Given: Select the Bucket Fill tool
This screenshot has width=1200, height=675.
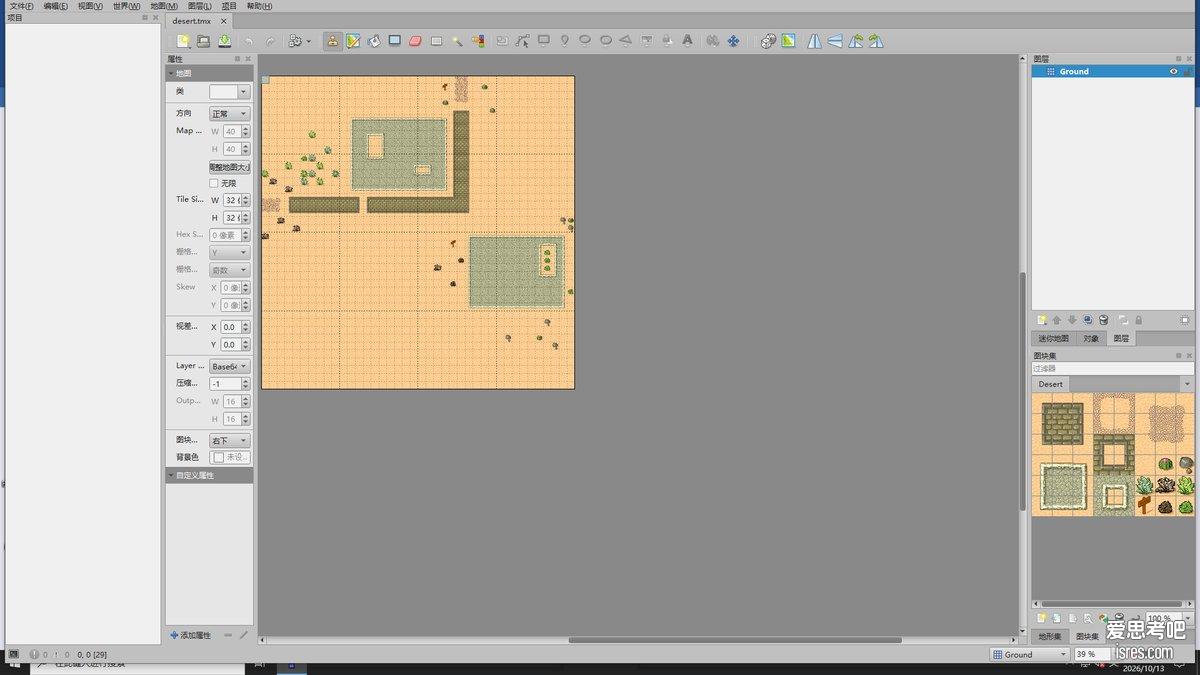Looking at the screenshot, I should click(x=374, y=41).
